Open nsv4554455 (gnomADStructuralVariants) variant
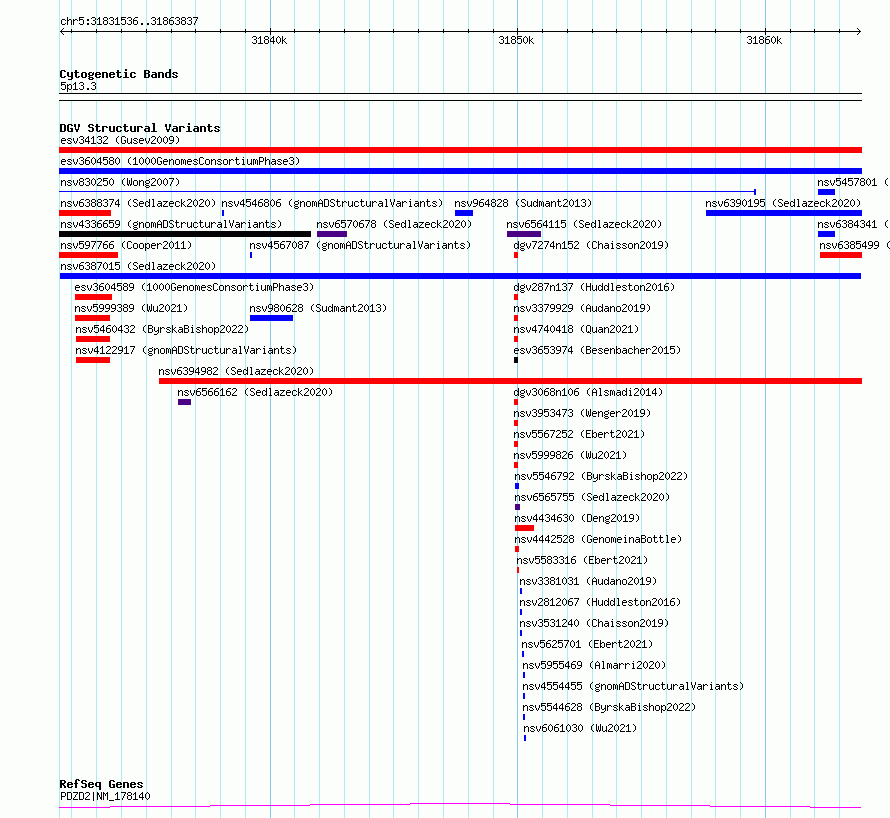This screenshot has height=818, width=890. point(633,686)
